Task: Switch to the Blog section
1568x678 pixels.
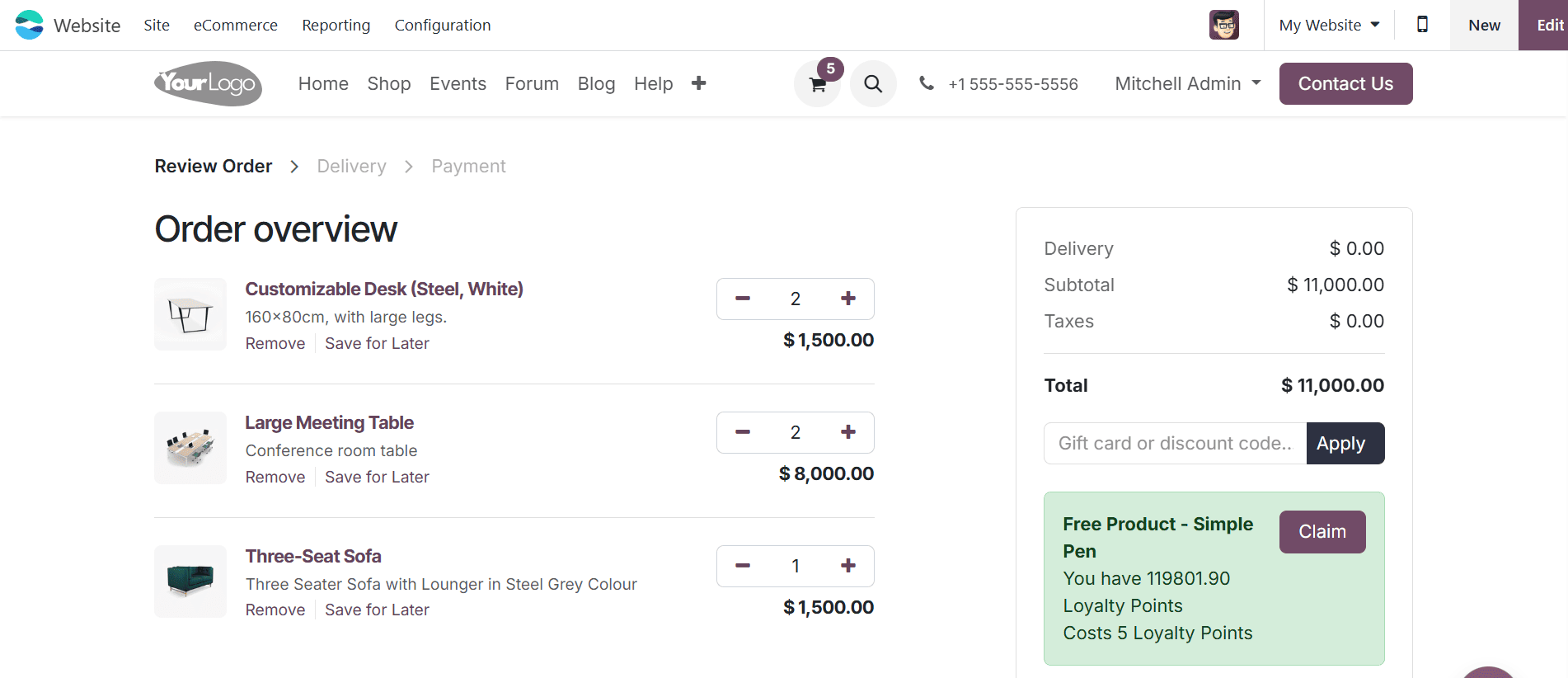Action: coord(596,83)
